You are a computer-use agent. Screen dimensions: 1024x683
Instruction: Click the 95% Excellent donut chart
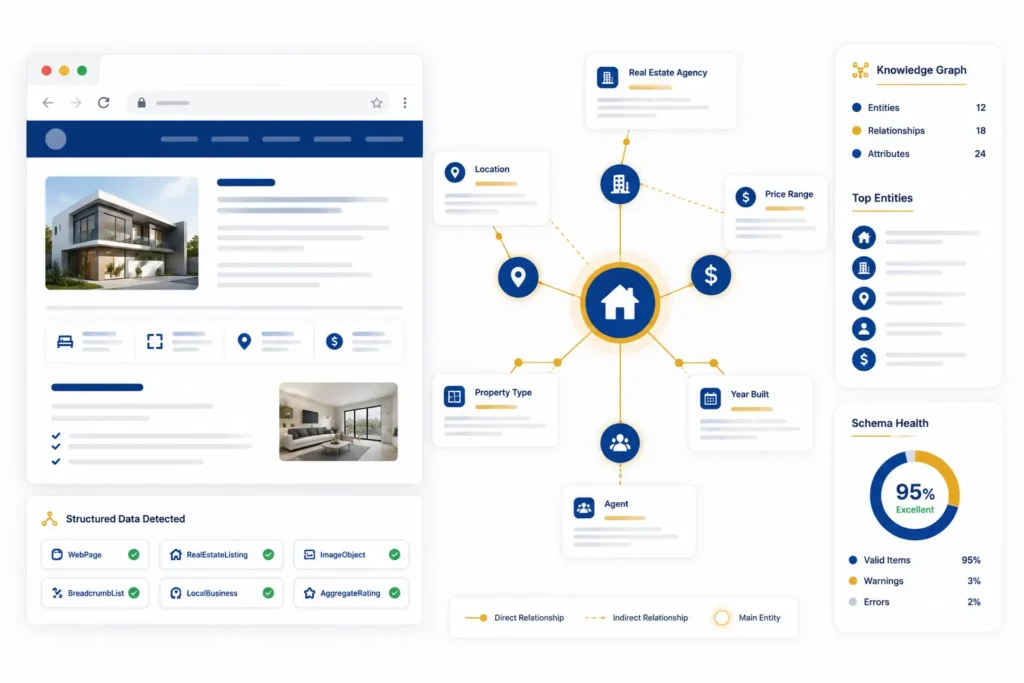coord(915,496)
